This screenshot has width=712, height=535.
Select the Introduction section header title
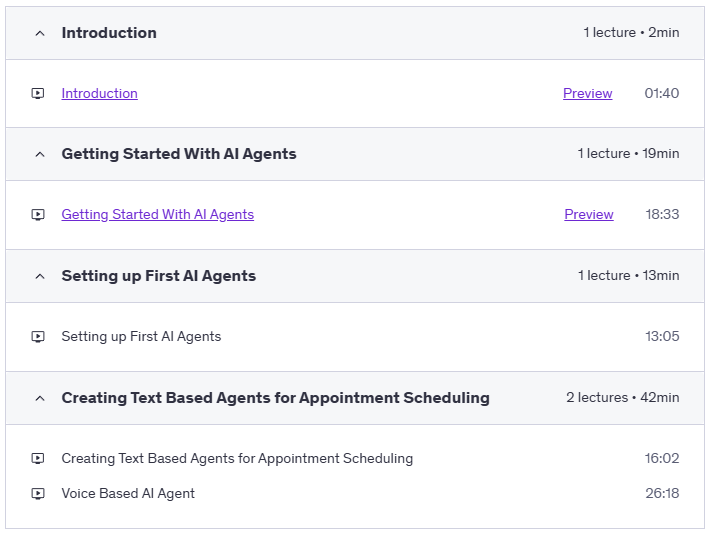click(x=109, y=33)
